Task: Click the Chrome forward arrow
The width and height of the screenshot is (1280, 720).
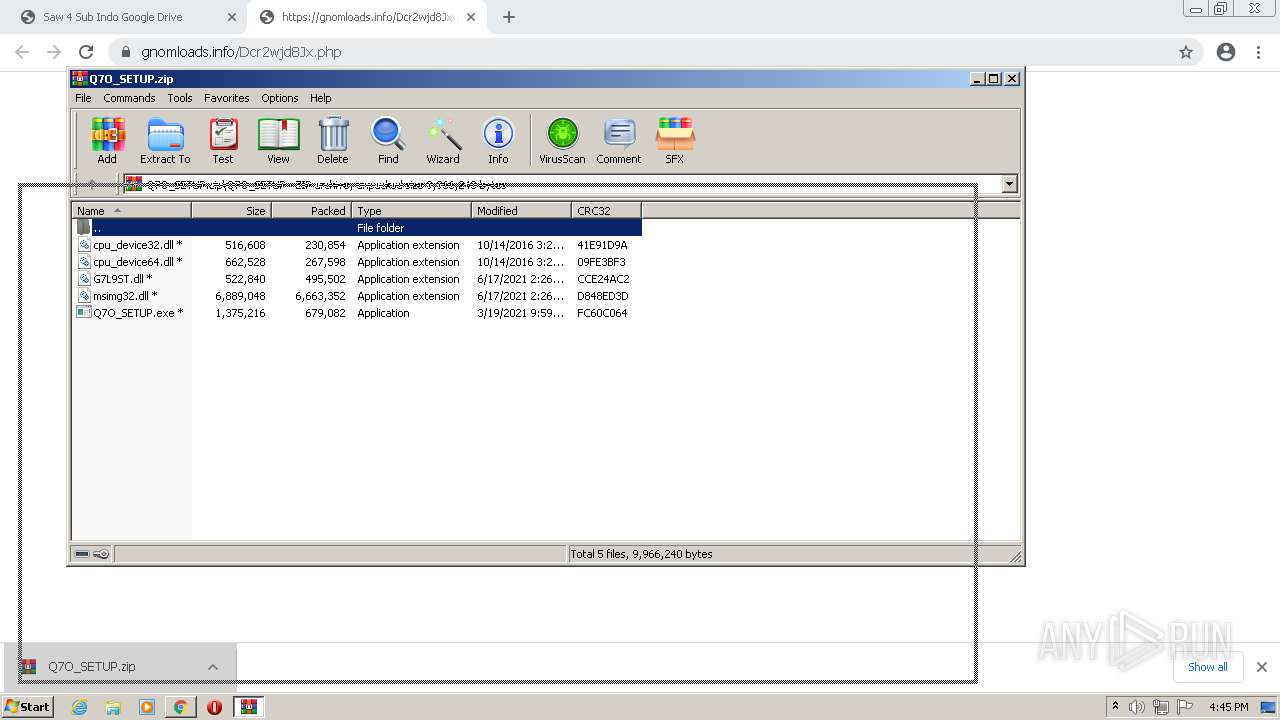Action: click(x=54, y=52)
